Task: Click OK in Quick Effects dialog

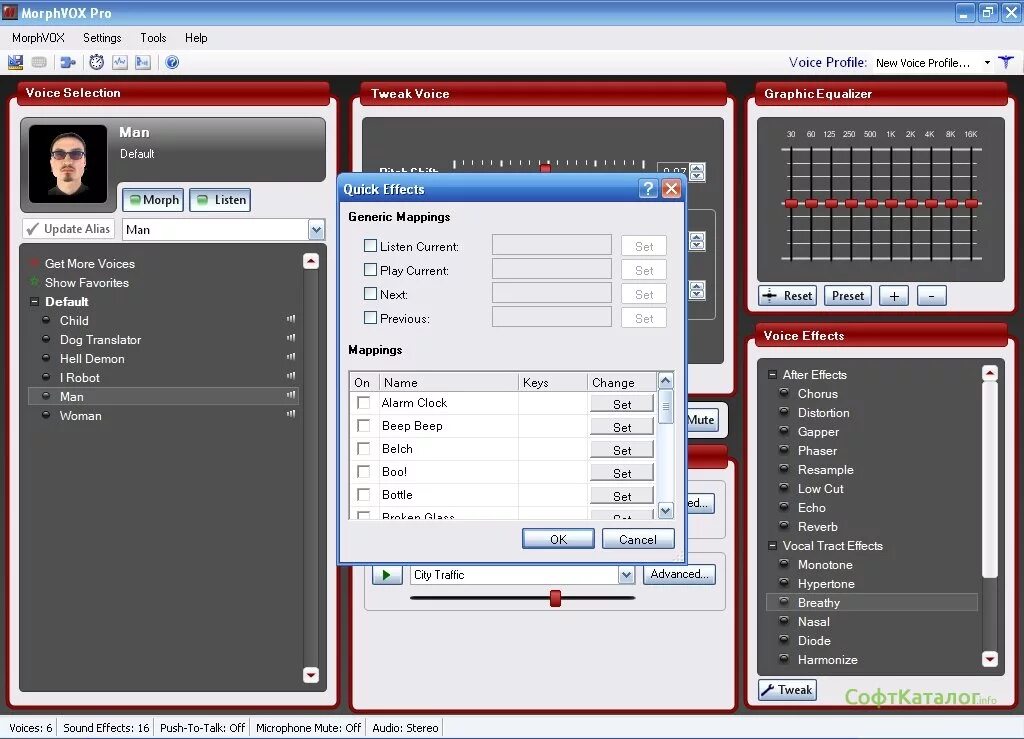Action: (x=558, y=539)
